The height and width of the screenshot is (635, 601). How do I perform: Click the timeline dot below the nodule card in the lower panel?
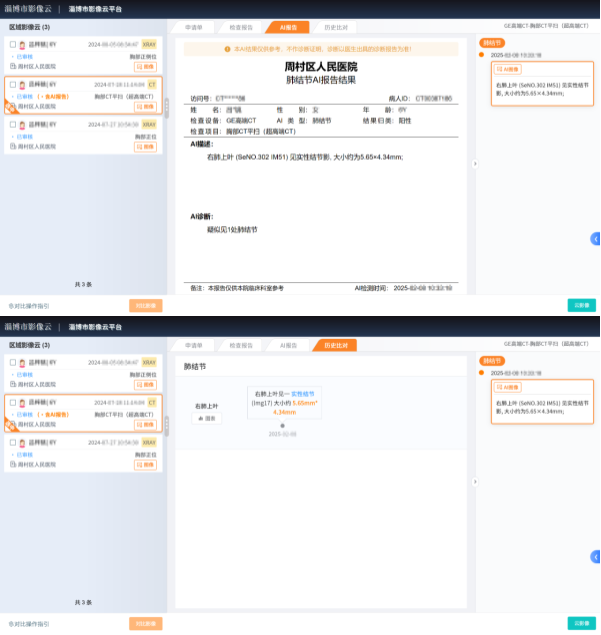pos(281,425)
